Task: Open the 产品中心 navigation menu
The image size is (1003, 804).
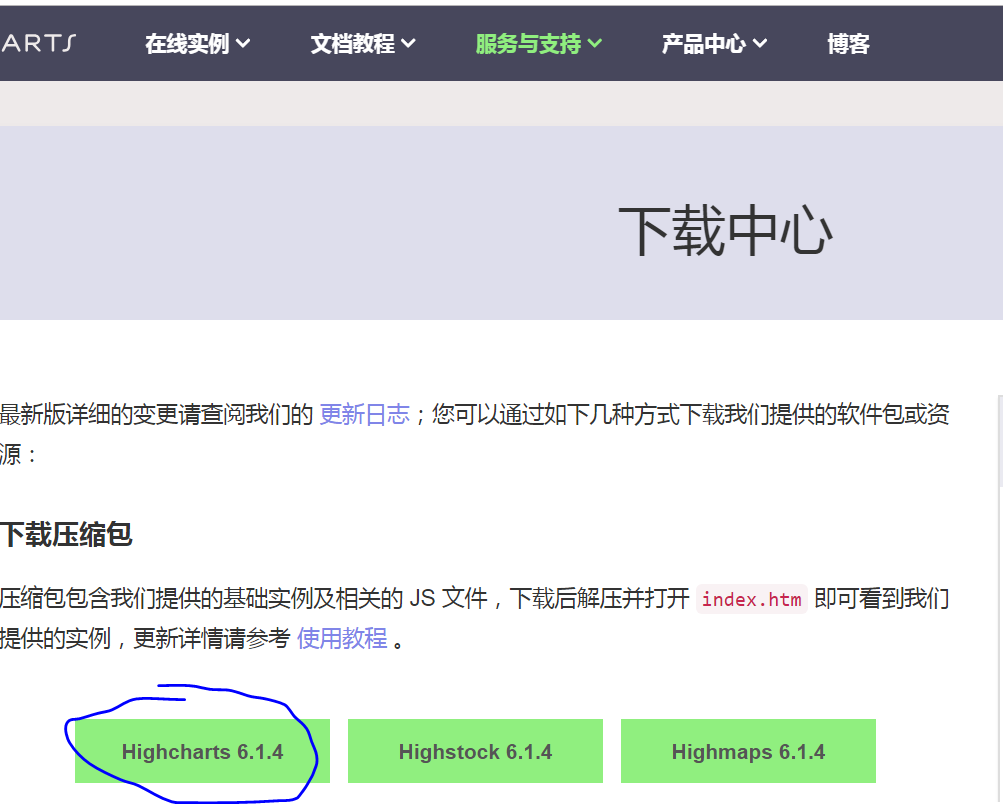Action: 714,43
